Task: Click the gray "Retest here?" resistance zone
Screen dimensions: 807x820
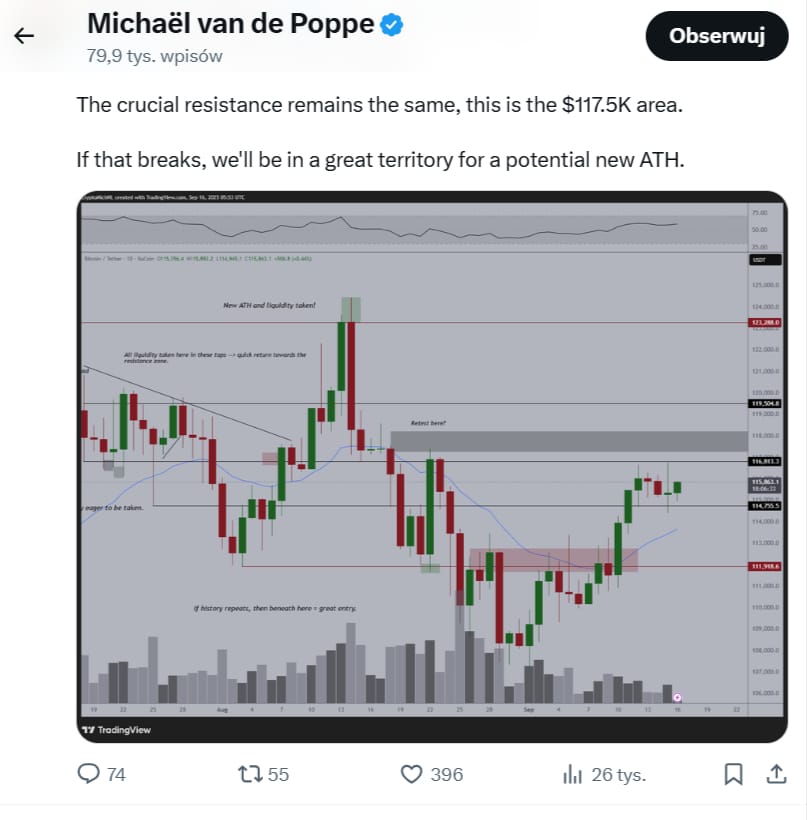Action: coord(568,441)
